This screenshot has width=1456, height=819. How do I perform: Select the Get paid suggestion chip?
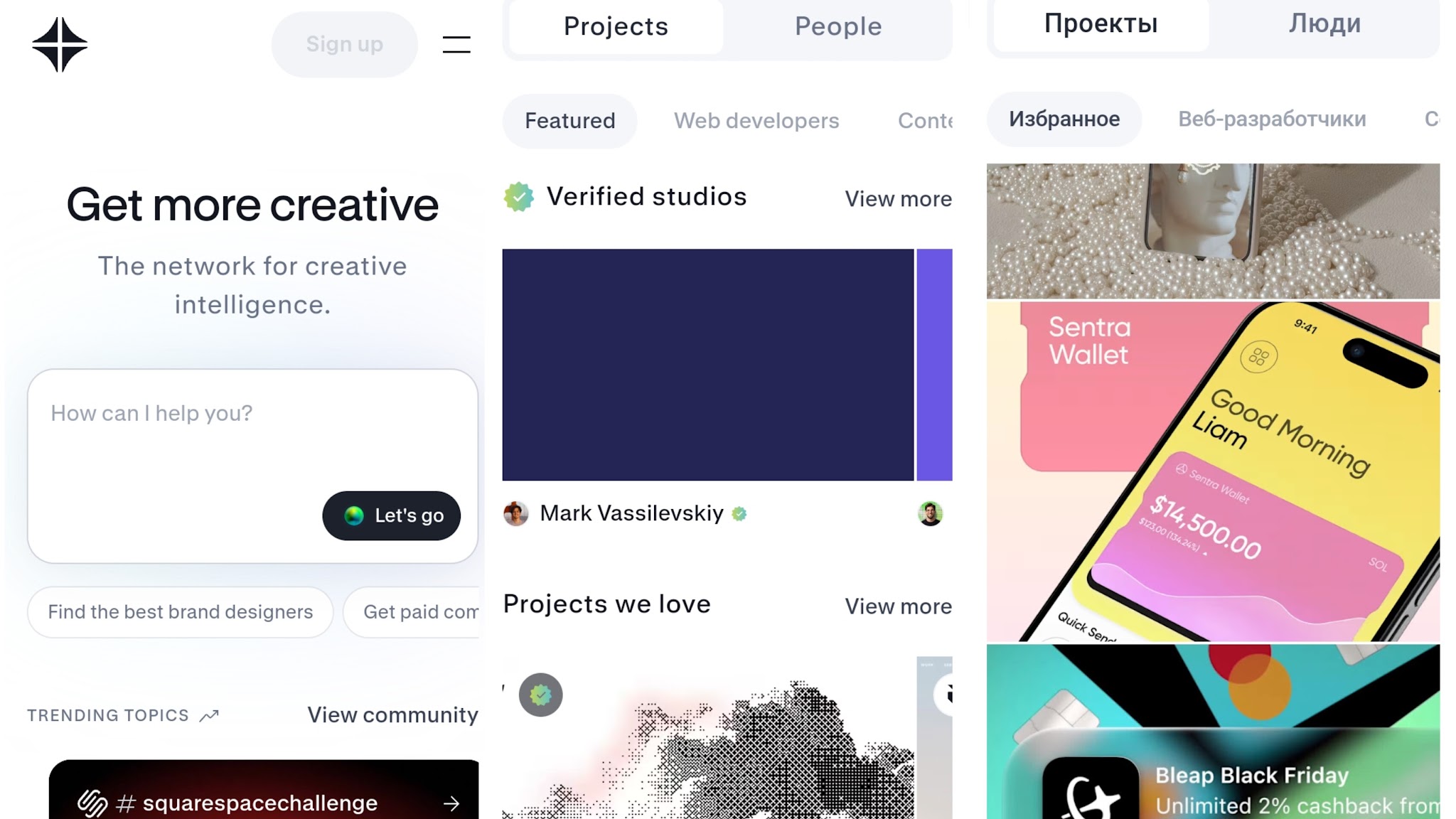(x=412, y=612)
